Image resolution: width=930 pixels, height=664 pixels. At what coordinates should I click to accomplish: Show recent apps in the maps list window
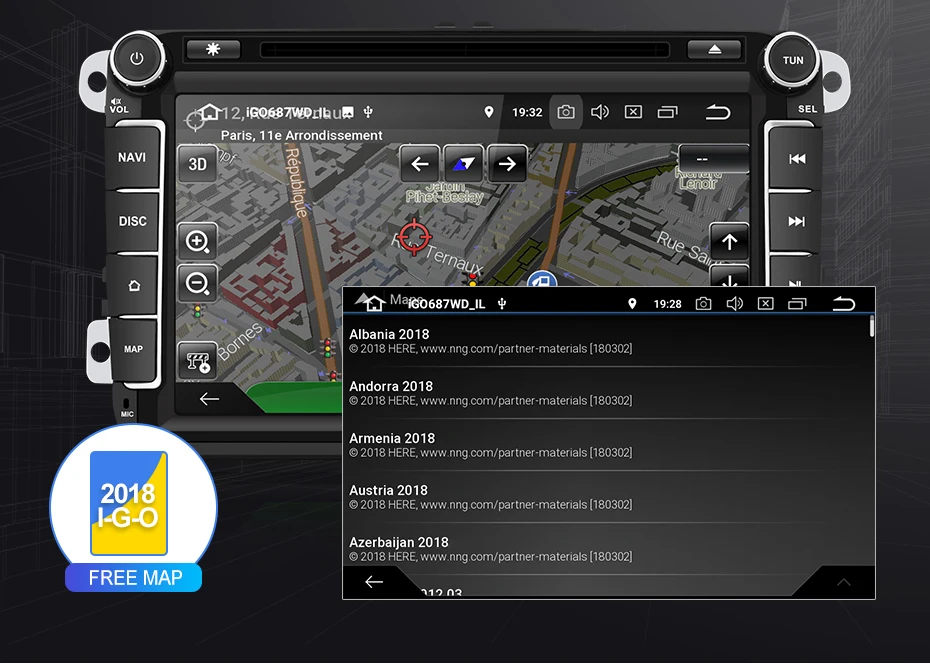coord(797,304)
